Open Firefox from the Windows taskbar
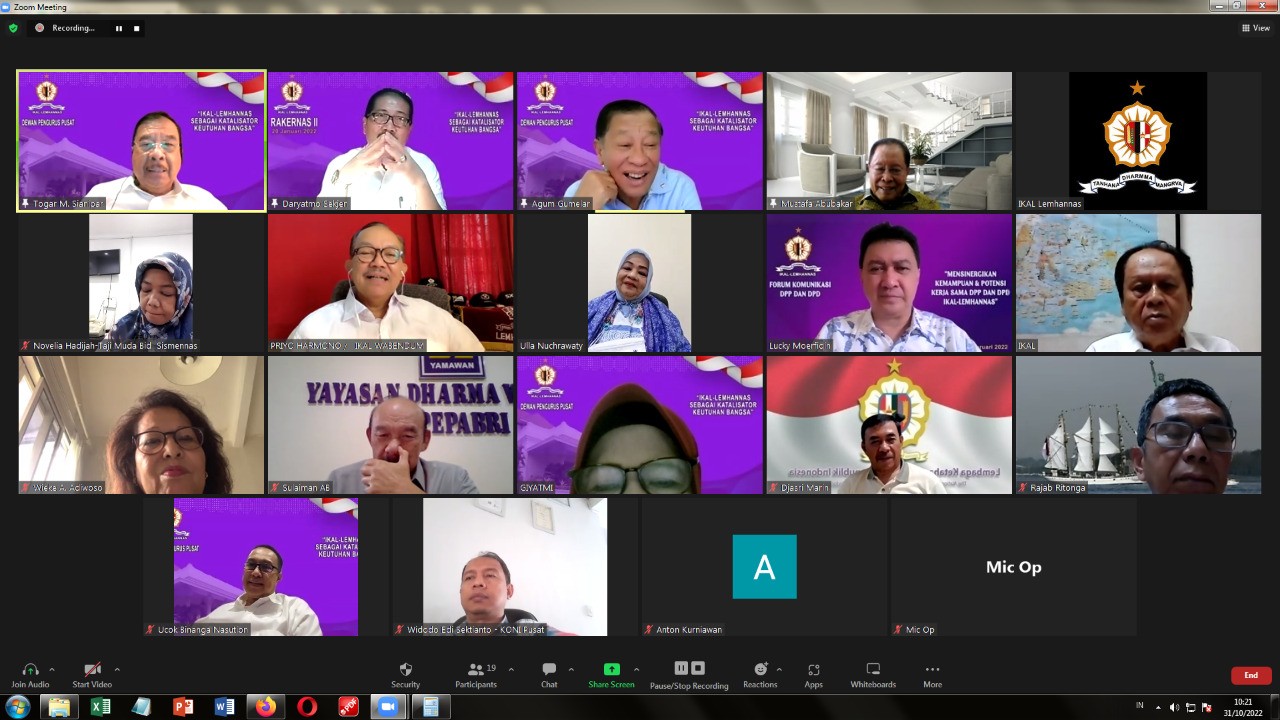Viewport: 1280px width, 720px height. 265,707
